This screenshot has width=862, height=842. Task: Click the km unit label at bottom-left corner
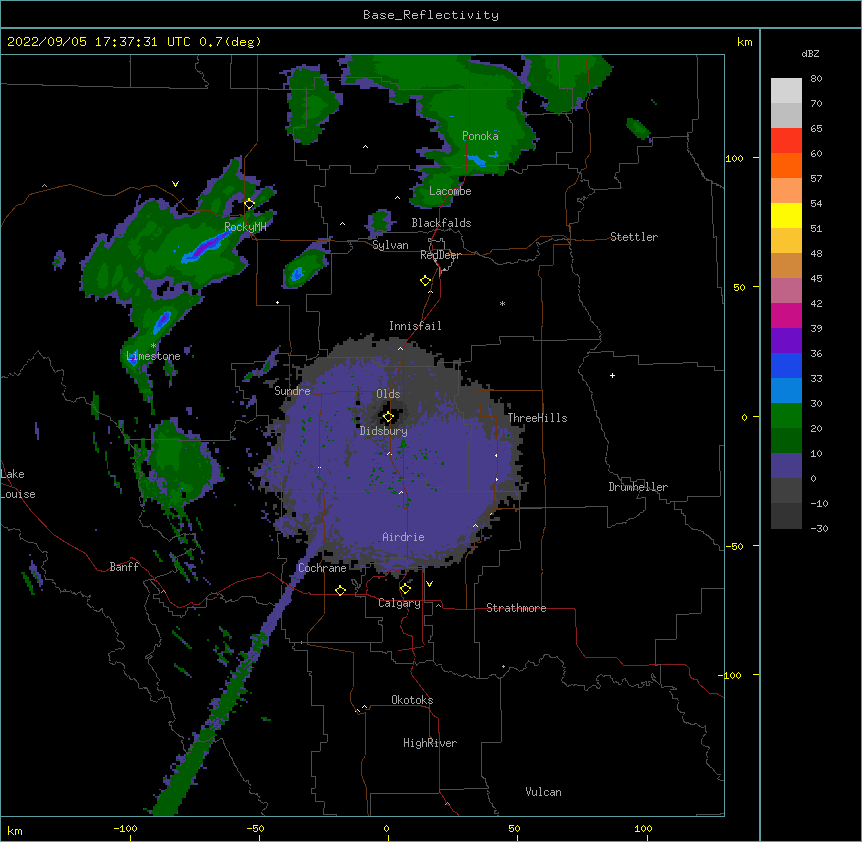point(15,830)
